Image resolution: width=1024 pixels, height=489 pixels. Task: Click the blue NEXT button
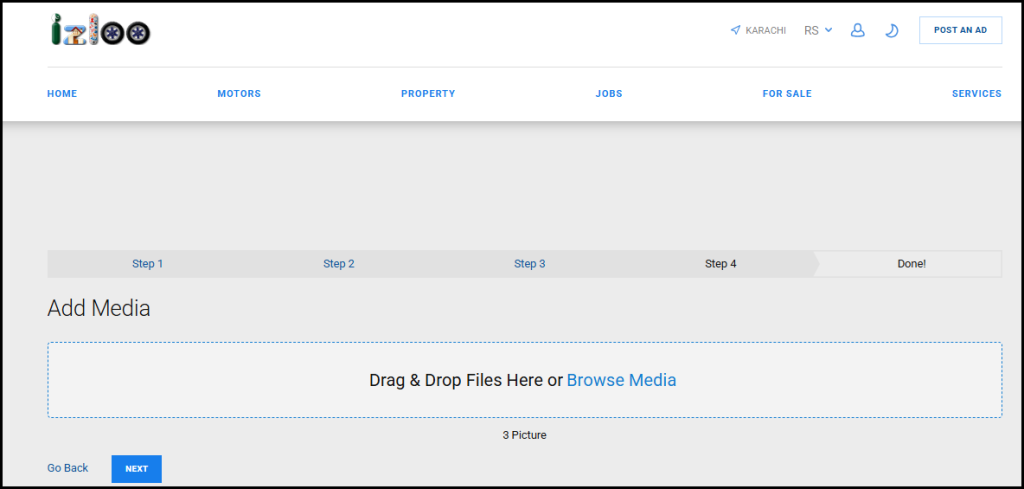click(136, 469)
